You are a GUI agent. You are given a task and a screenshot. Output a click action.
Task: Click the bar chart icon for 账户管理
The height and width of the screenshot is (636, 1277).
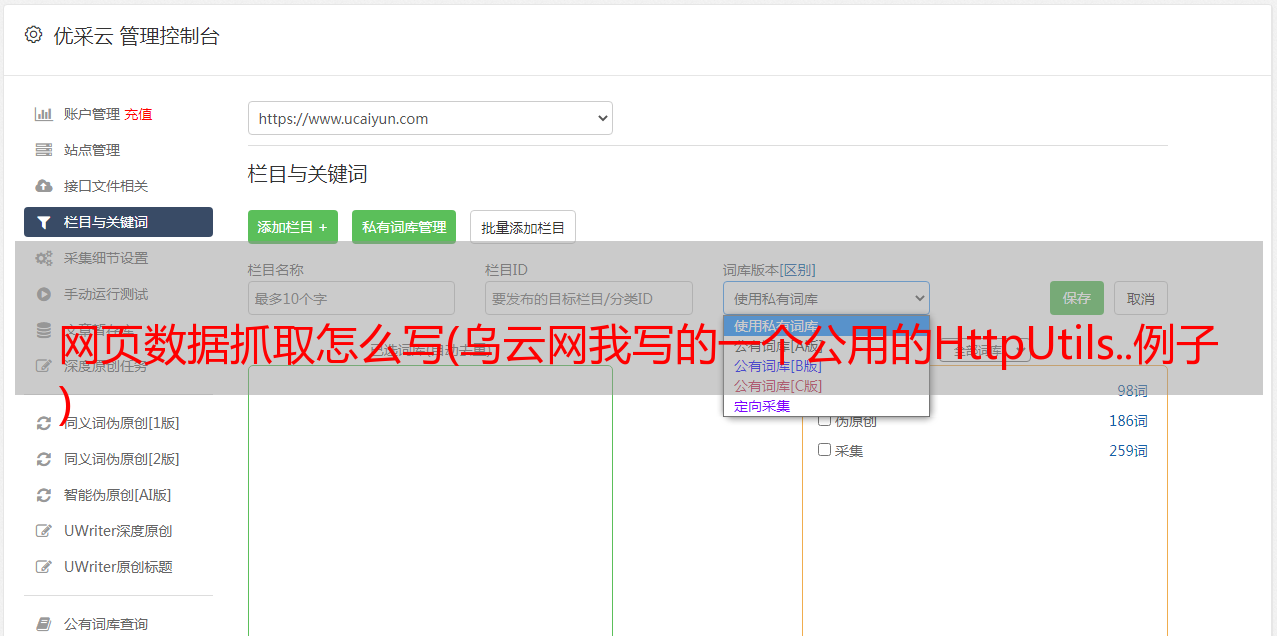point(44,114)
